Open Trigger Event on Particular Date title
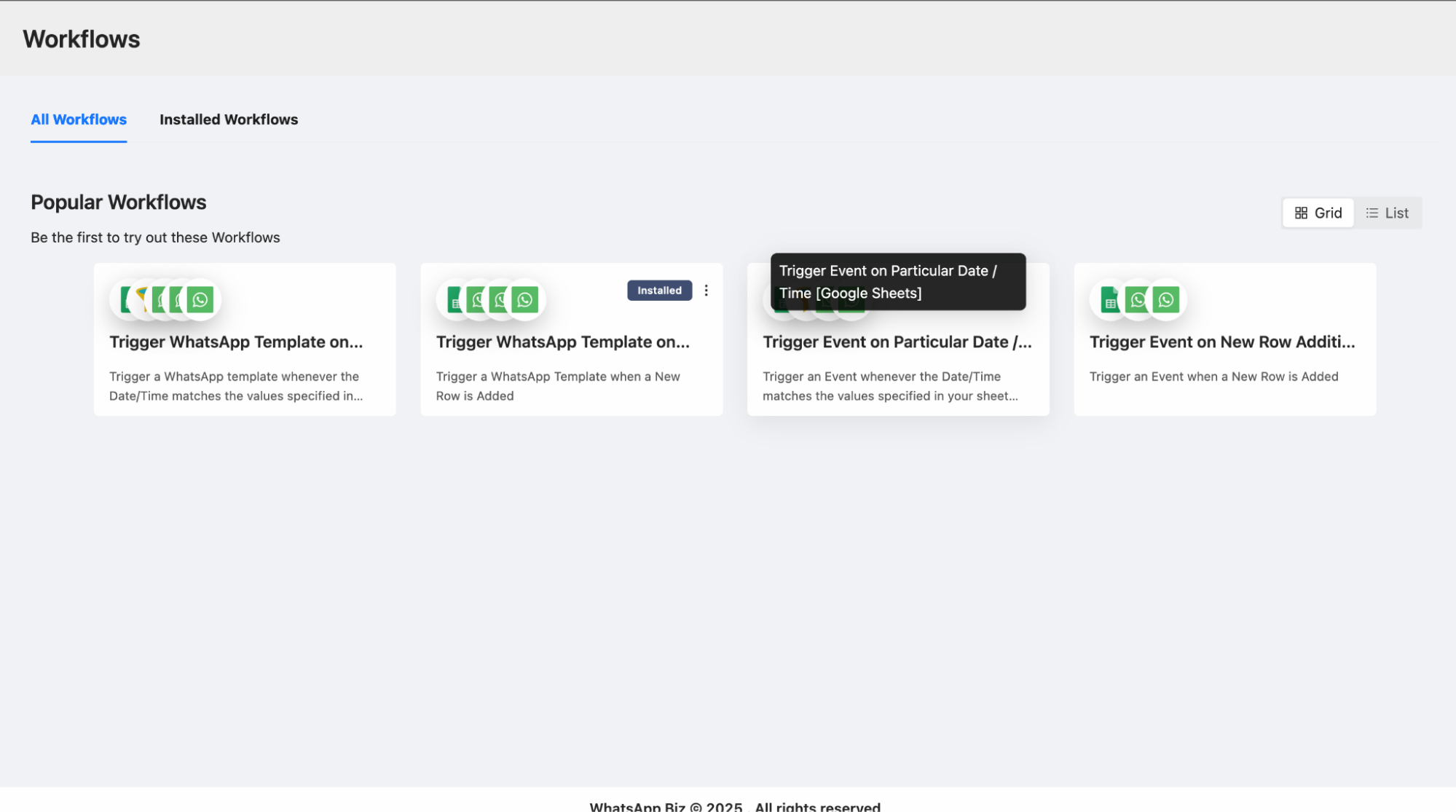The width and height of the screenshot is (1456, 812). click(x=897, y=342)
